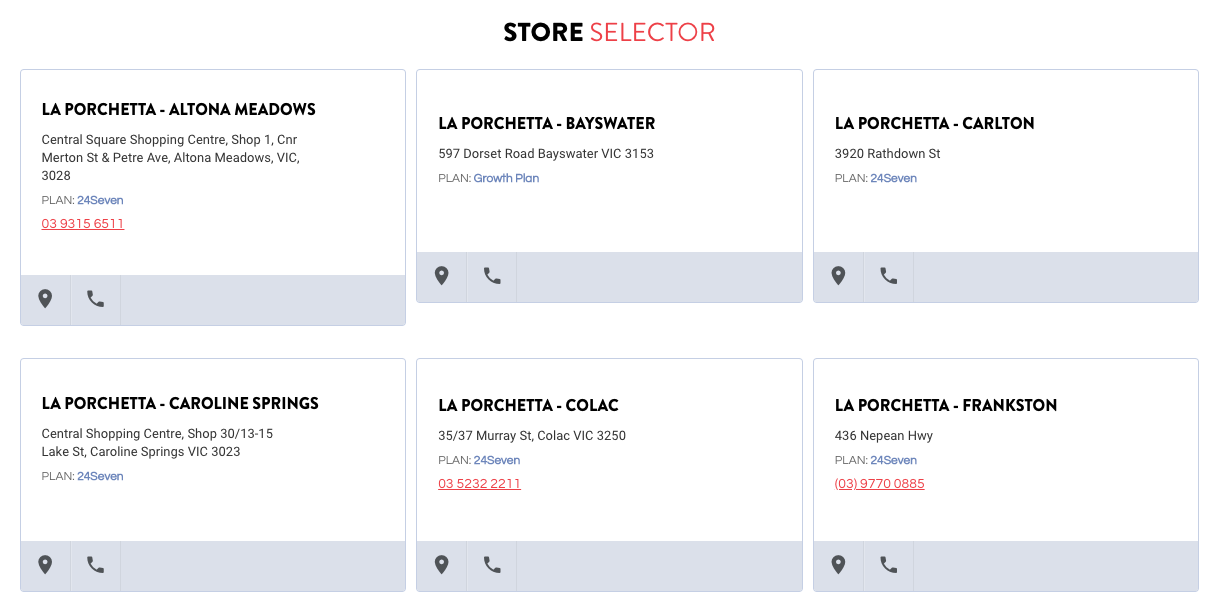The width and height of the screenshot is (1219, 612).
Task: Click phone icon on Frankston card
Action: (x=888, y=565)
